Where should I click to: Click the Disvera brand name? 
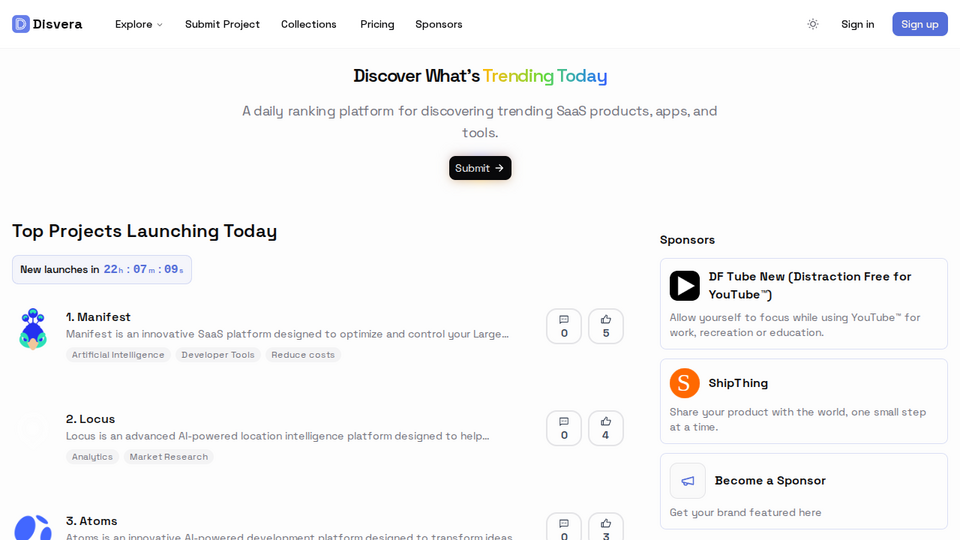58,24
